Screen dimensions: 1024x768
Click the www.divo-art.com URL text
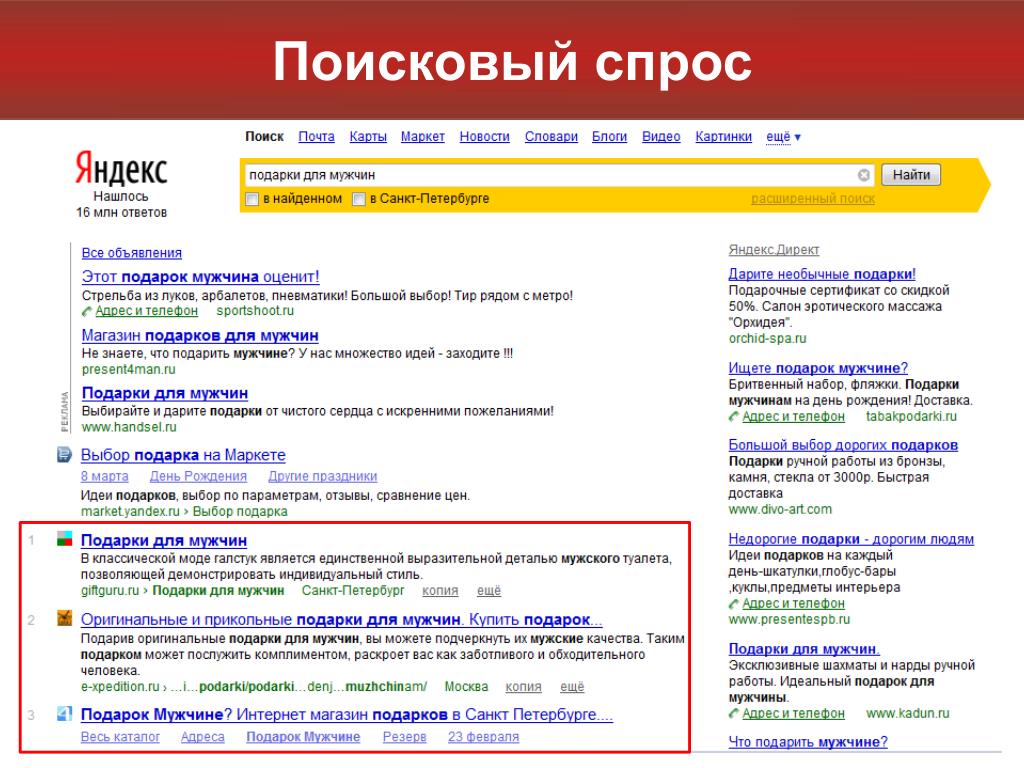(780, 509)
